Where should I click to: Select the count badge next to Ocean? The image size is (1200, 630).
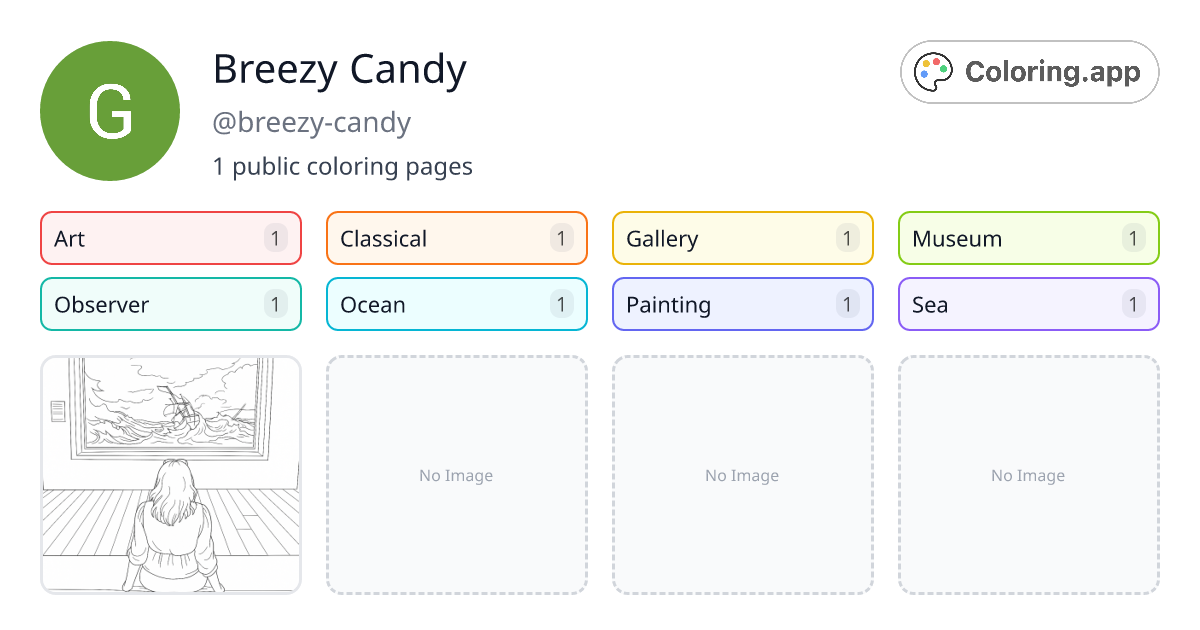[561, 304]
